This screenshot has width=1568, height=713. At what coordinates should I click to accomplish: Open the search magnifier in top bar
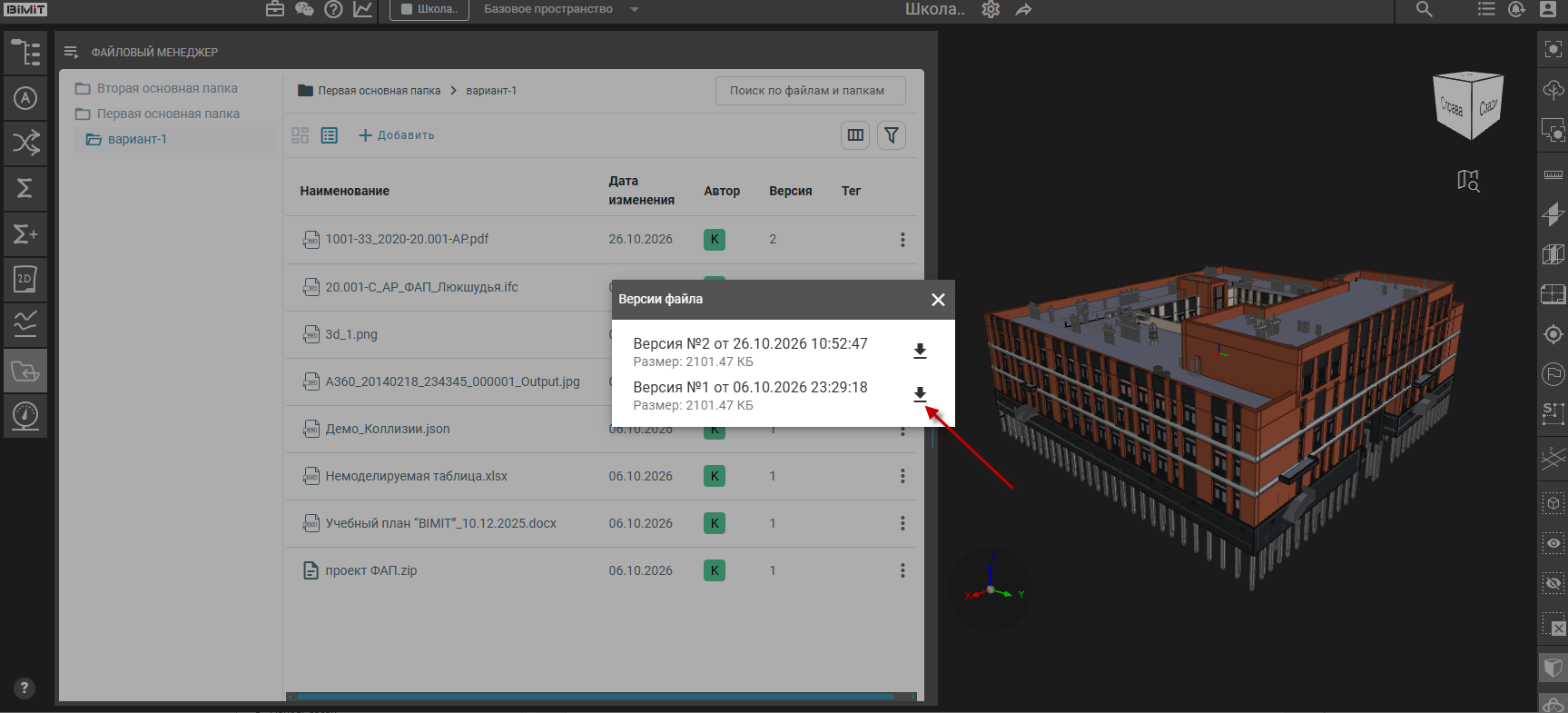tap(1424, 9)
